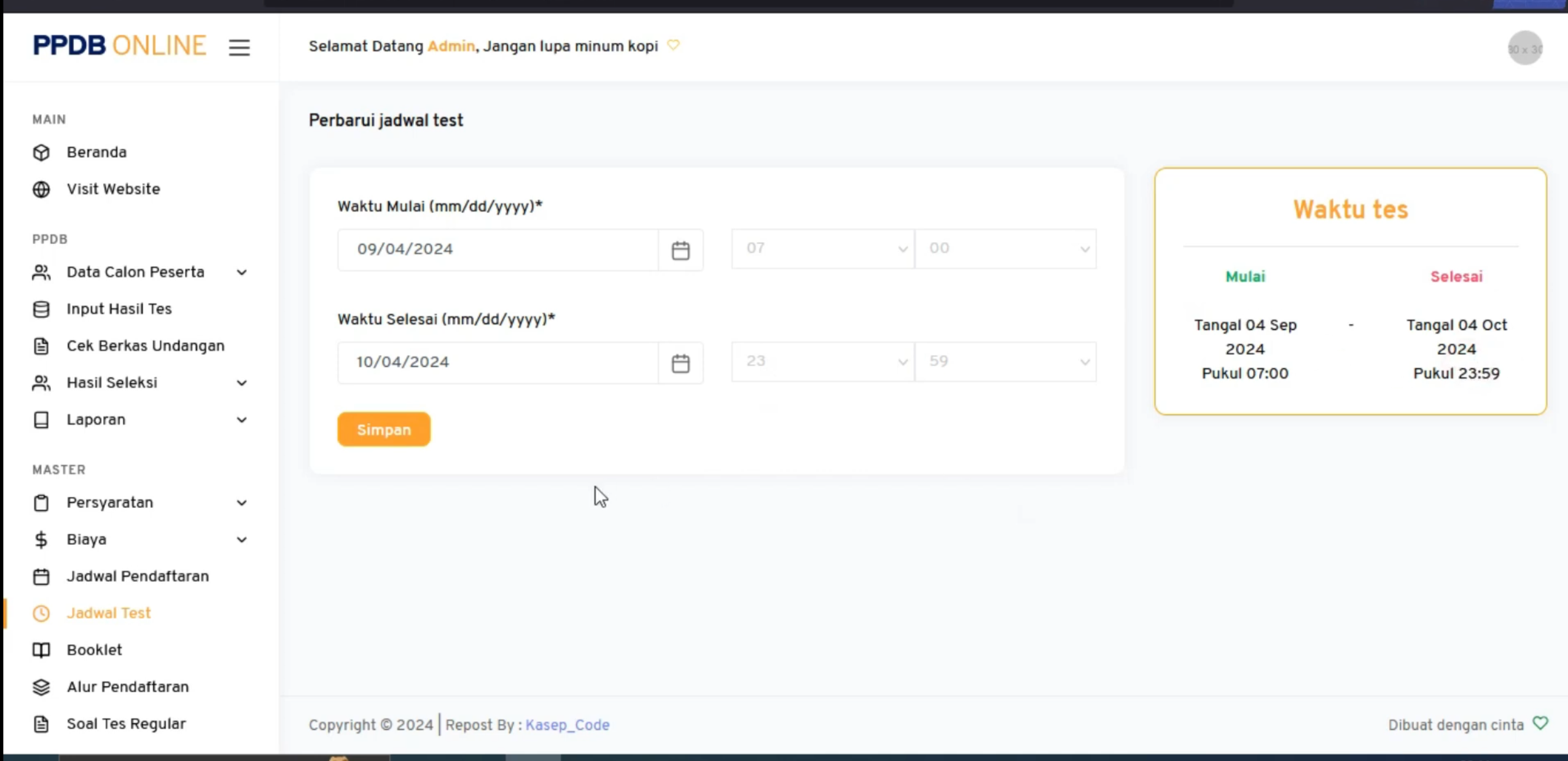Open the Kasep_Code link in footer
The image size is (1568, 761).
pos(568,725)
